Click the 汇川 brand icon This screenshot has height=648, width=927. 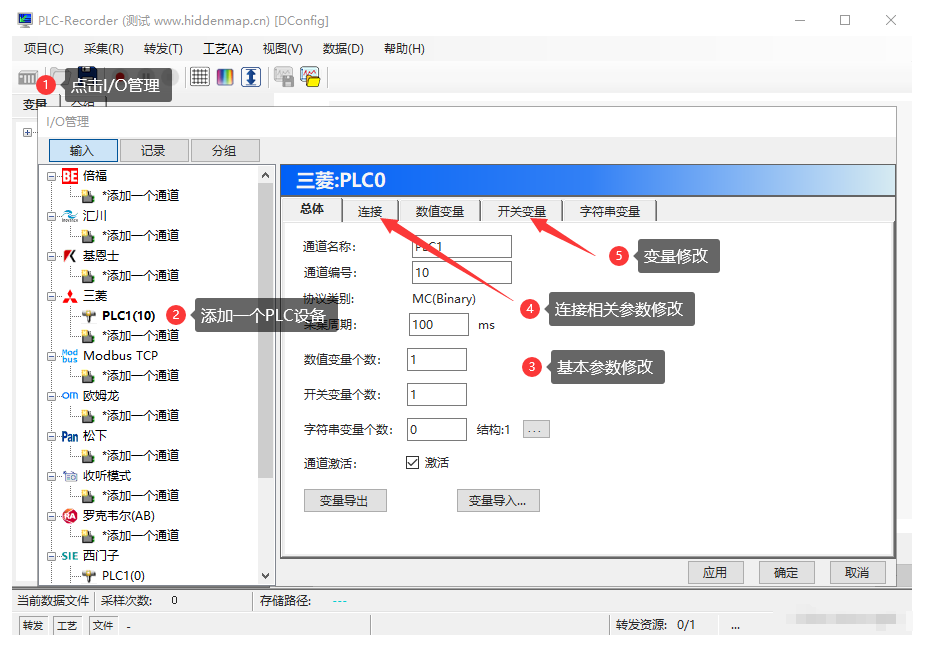click(70, 216)
